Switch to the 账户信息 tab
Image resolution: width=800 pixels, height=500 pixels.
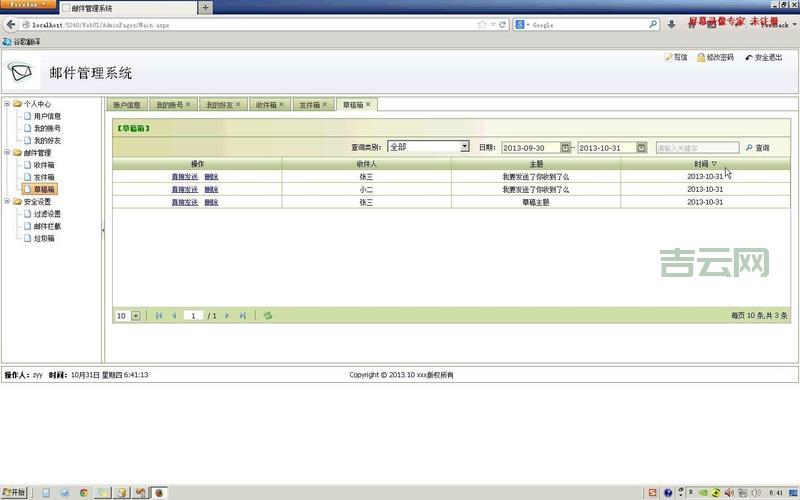(126, 105)
